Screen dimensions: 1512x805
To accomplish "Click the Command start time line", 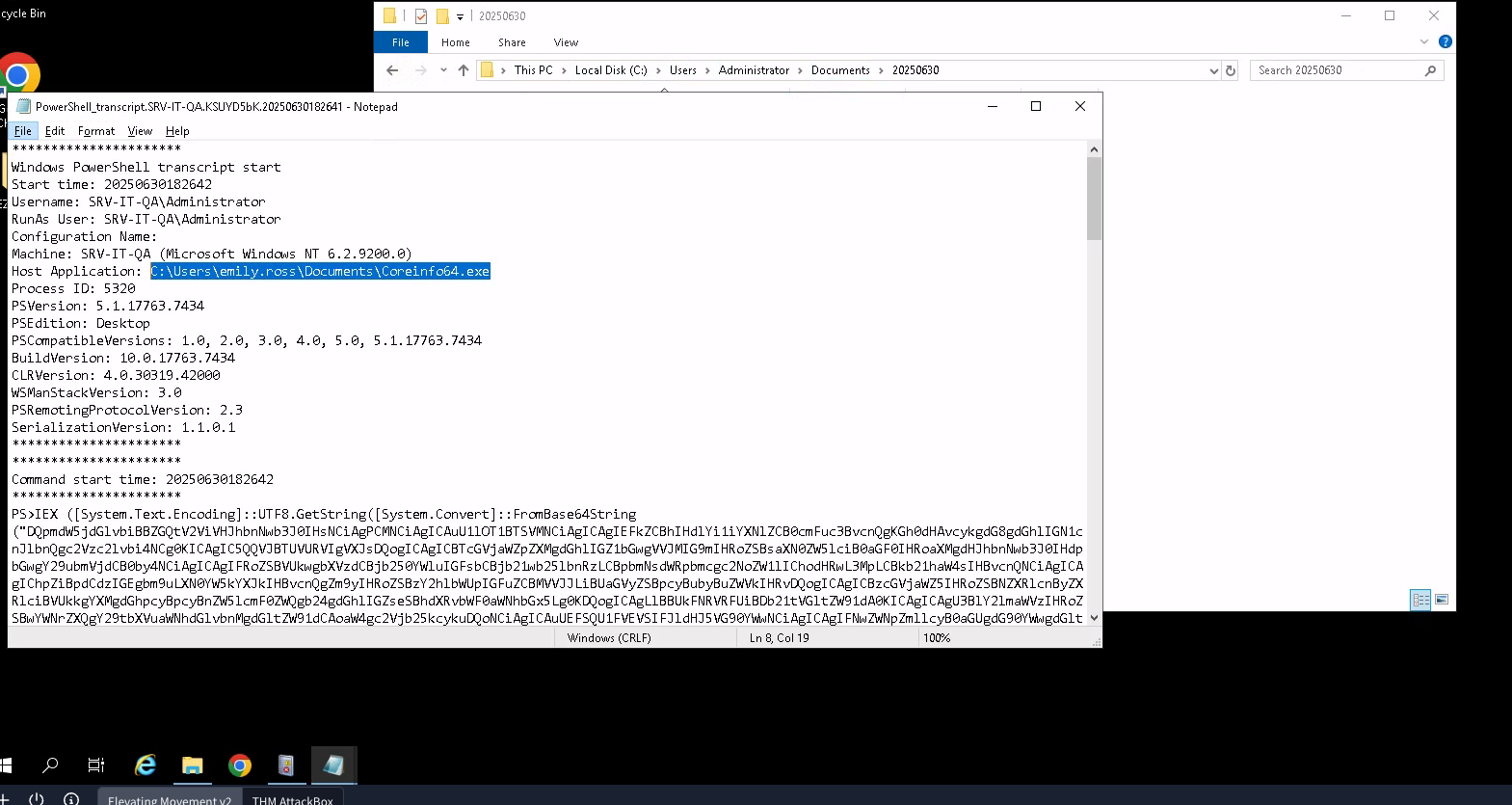I will coord(143,479).
